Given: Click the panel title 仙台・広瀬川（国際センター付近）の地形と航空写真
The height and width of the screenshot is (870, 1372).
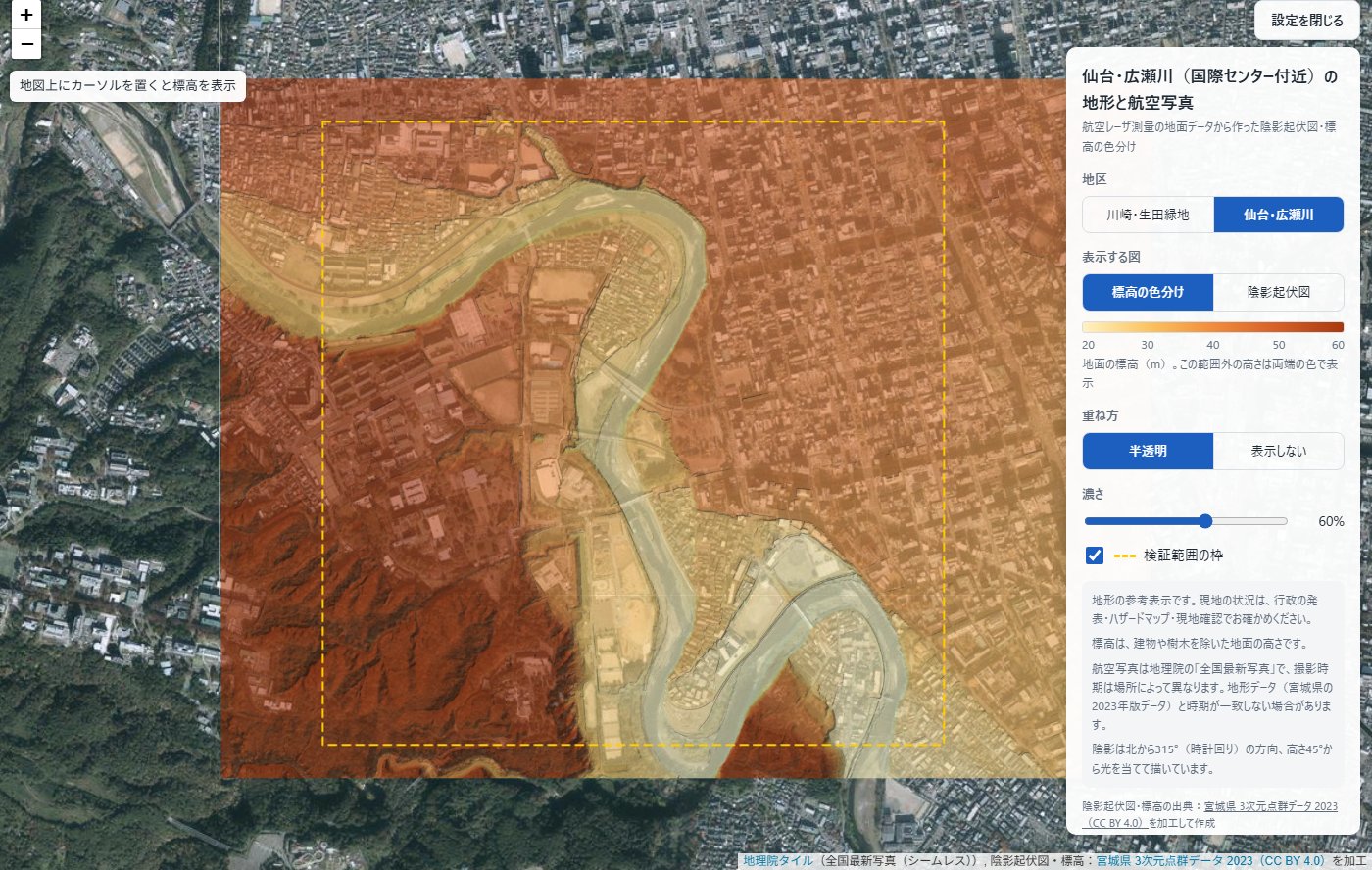Looking at the screenshot, I should [1210, 89].
